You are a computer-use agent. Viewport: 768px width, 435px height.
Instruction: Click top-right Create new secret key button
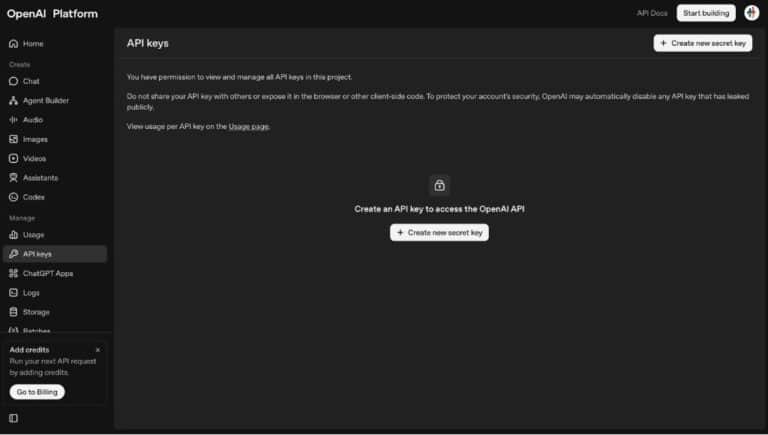[x=702, y=43]
